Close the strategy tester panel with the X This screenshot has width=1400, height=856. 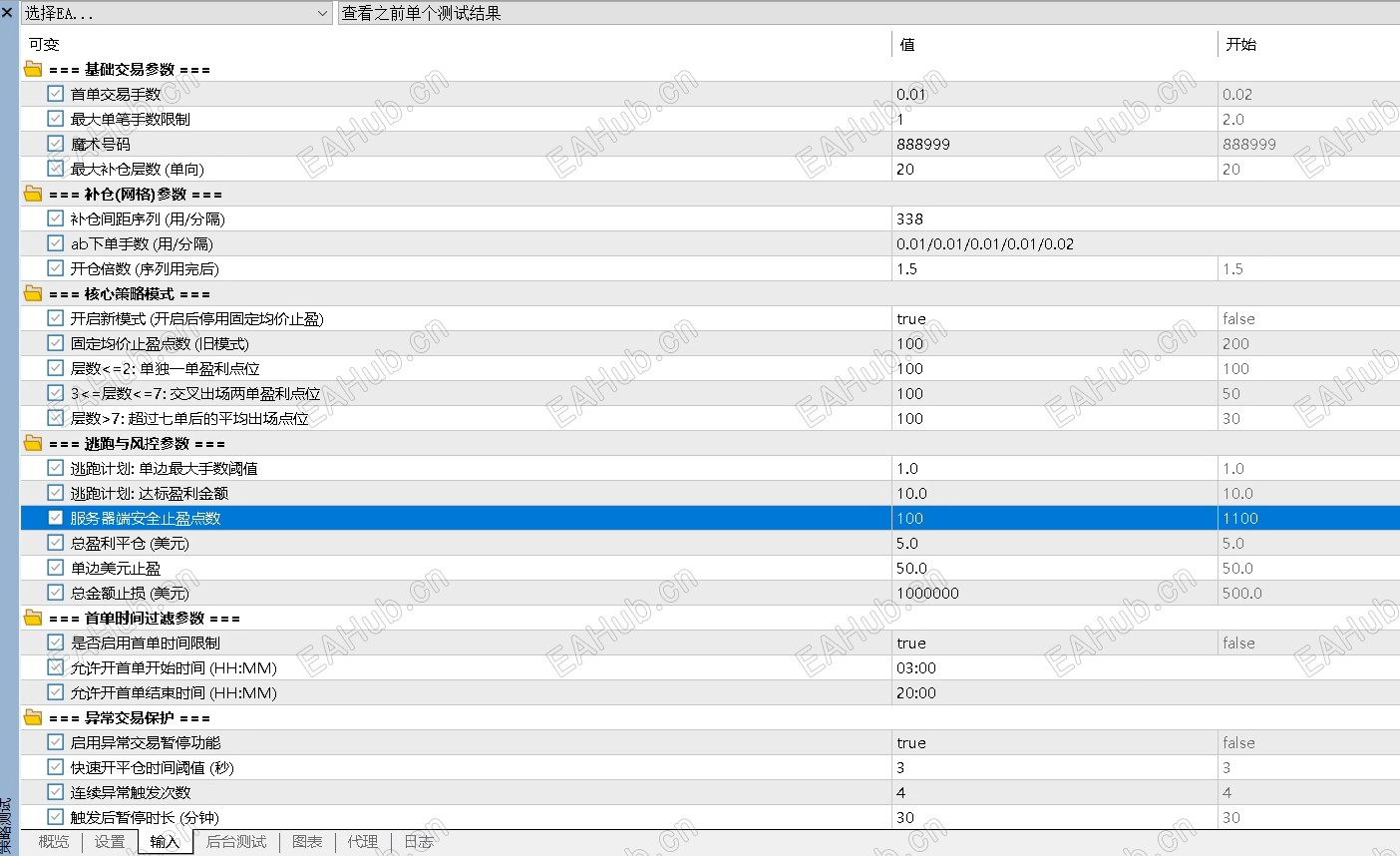click(8, 13)
